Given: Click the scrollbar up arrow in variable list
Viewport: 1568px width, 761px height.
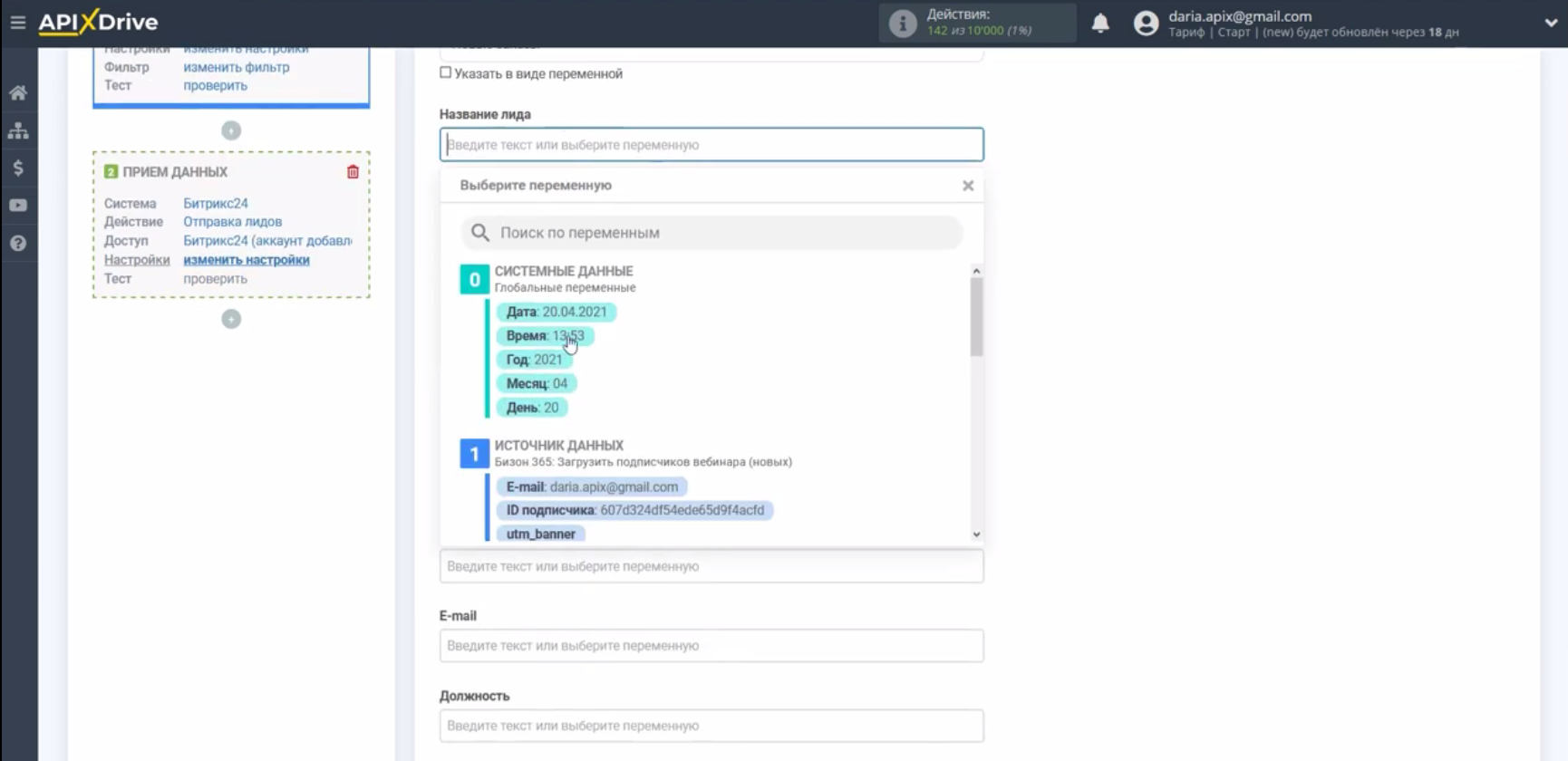Looking at the screenshot, I should point(976,271).
